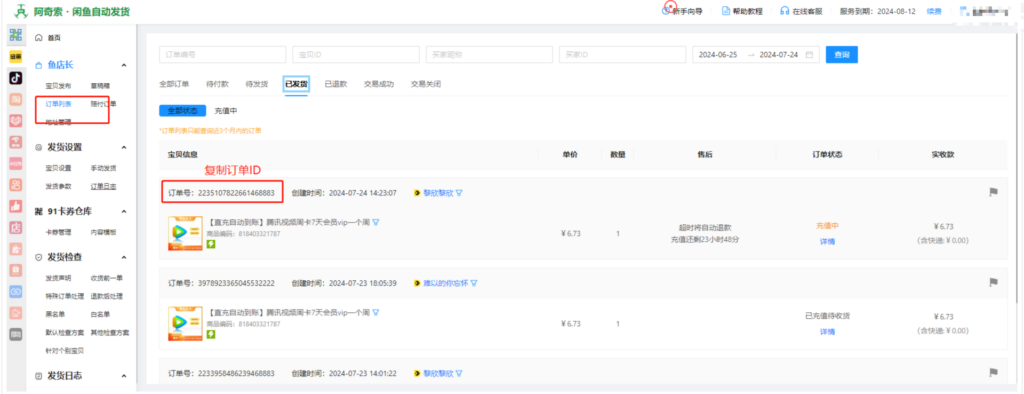Click the green icon under the first order's product

[212, 244]
